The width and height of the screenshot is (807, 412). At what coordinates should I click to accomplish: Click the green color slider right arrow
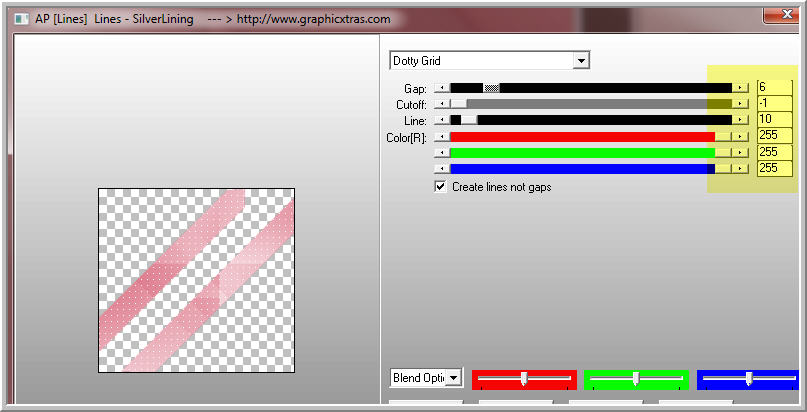pos(740,153)
